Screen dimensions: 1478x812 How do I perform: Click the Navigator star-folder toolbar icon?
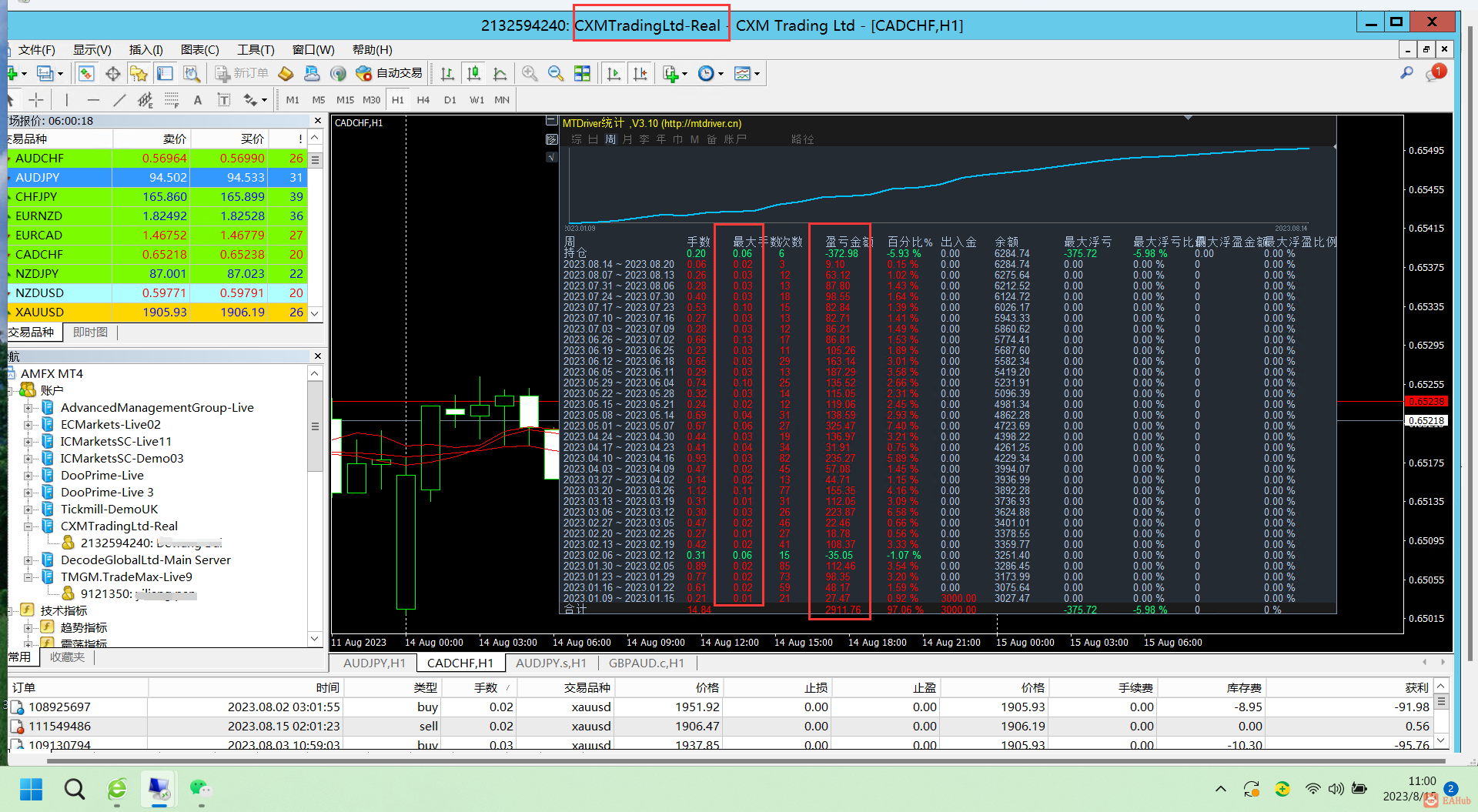[x=139, y=74]
